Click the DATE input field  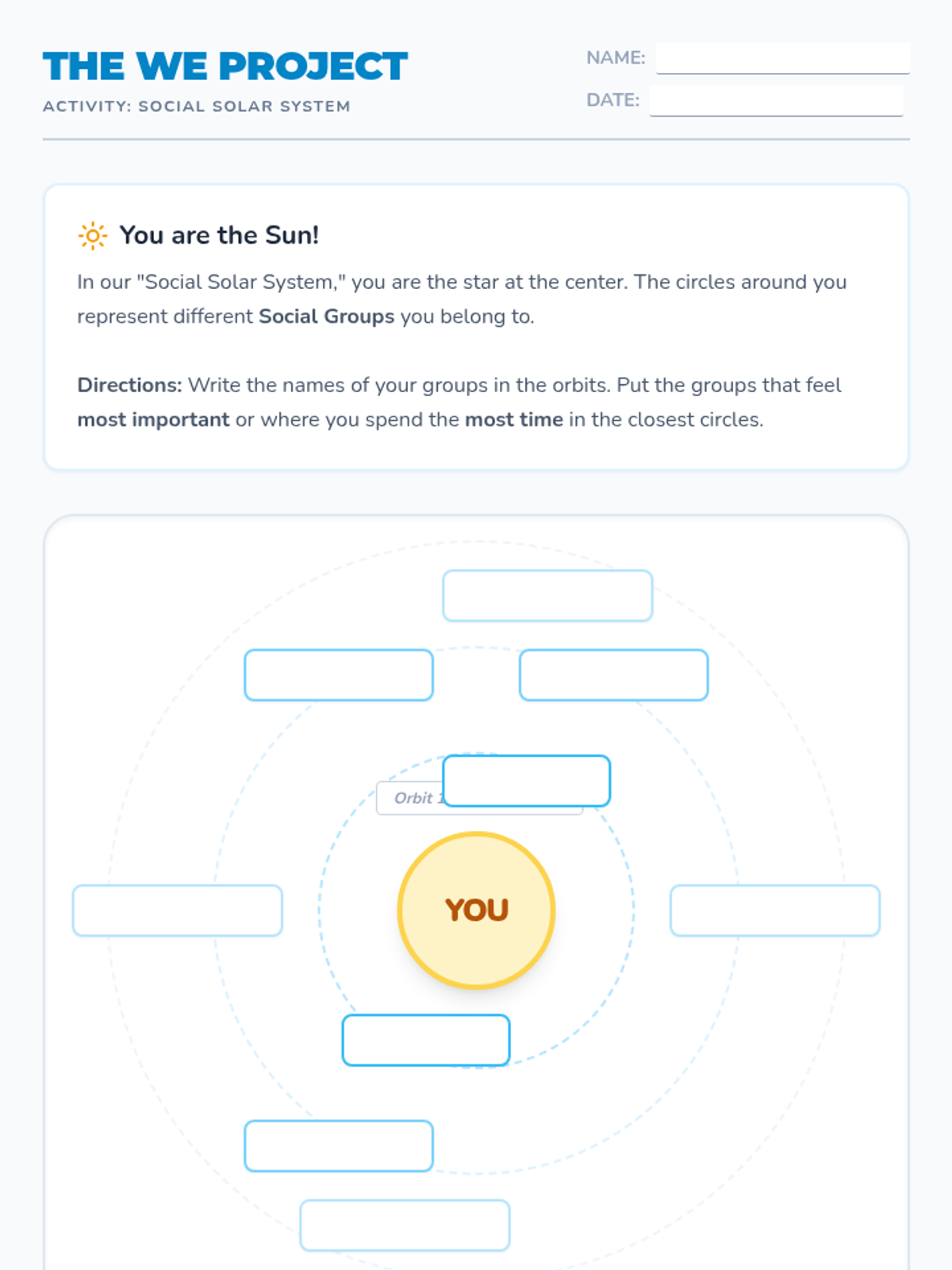click(776, 101)
